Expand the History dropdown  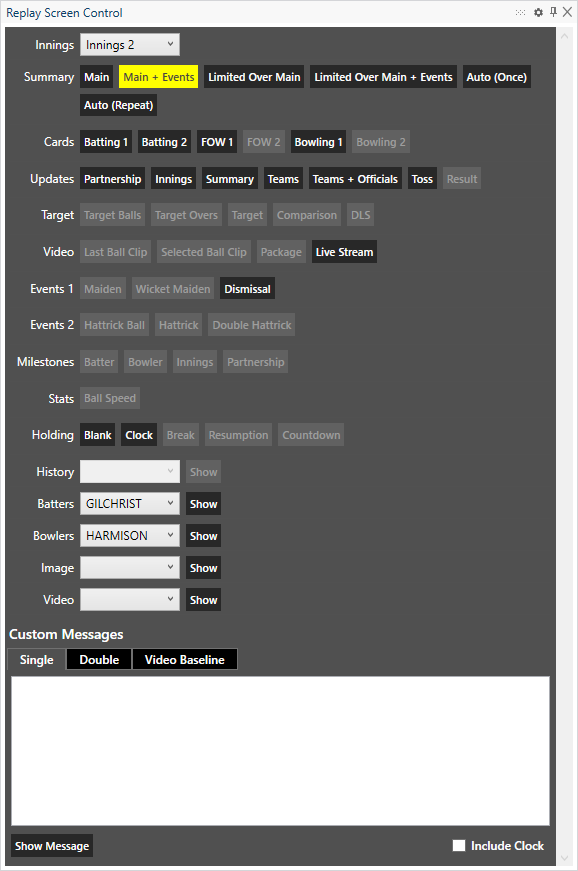click(130, 472)
